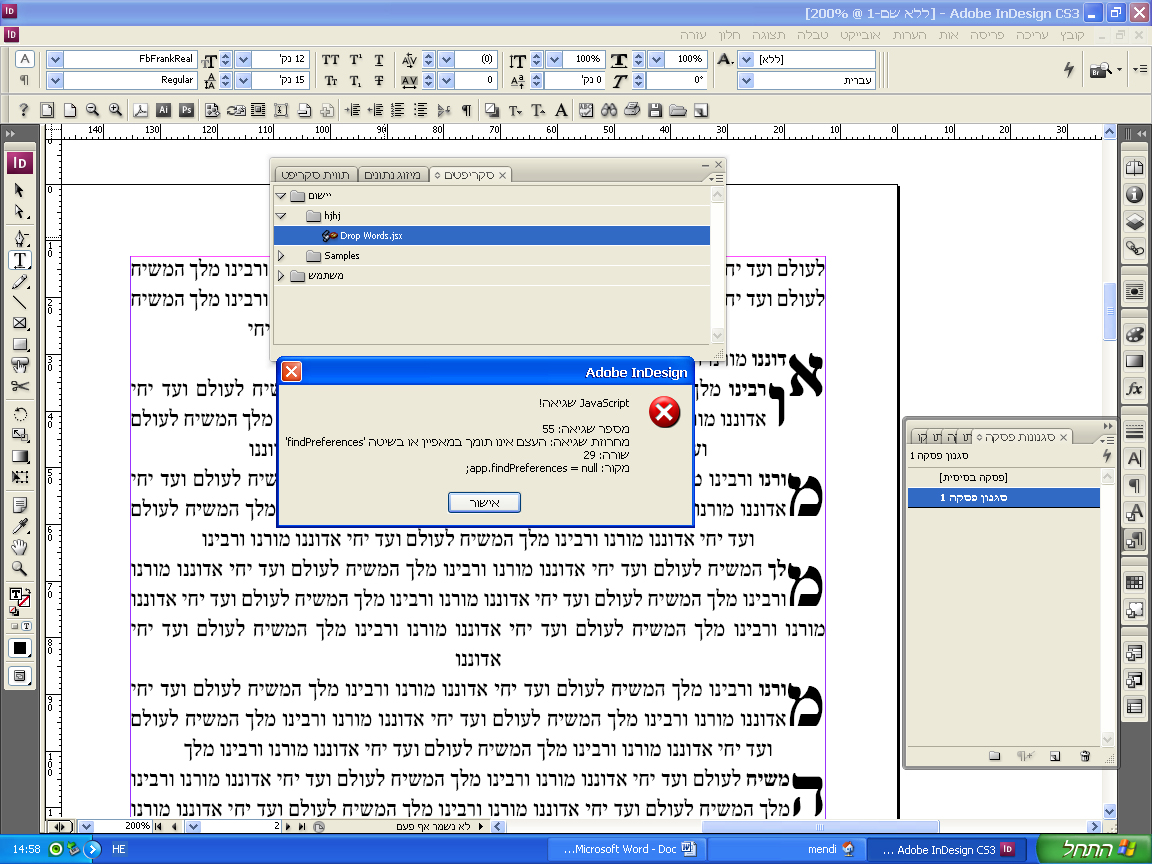Image resolution: width=1152 pixels, height=864 pixels.
Task: Select the Type tool in toolbox
Action: point(20,260)
